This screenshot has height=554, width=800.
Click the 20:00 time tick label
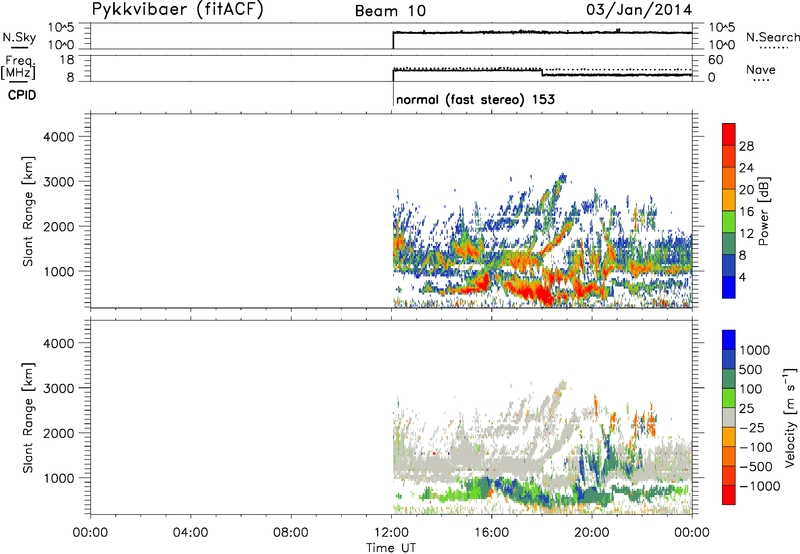(x=592, y=533)
